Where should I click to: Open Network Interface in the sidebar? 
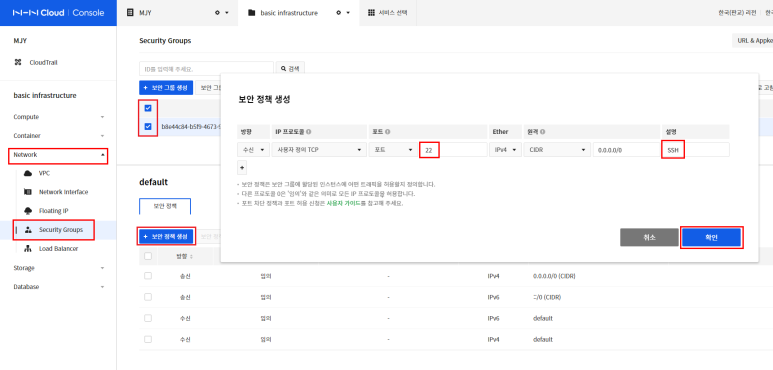point(64,192)
